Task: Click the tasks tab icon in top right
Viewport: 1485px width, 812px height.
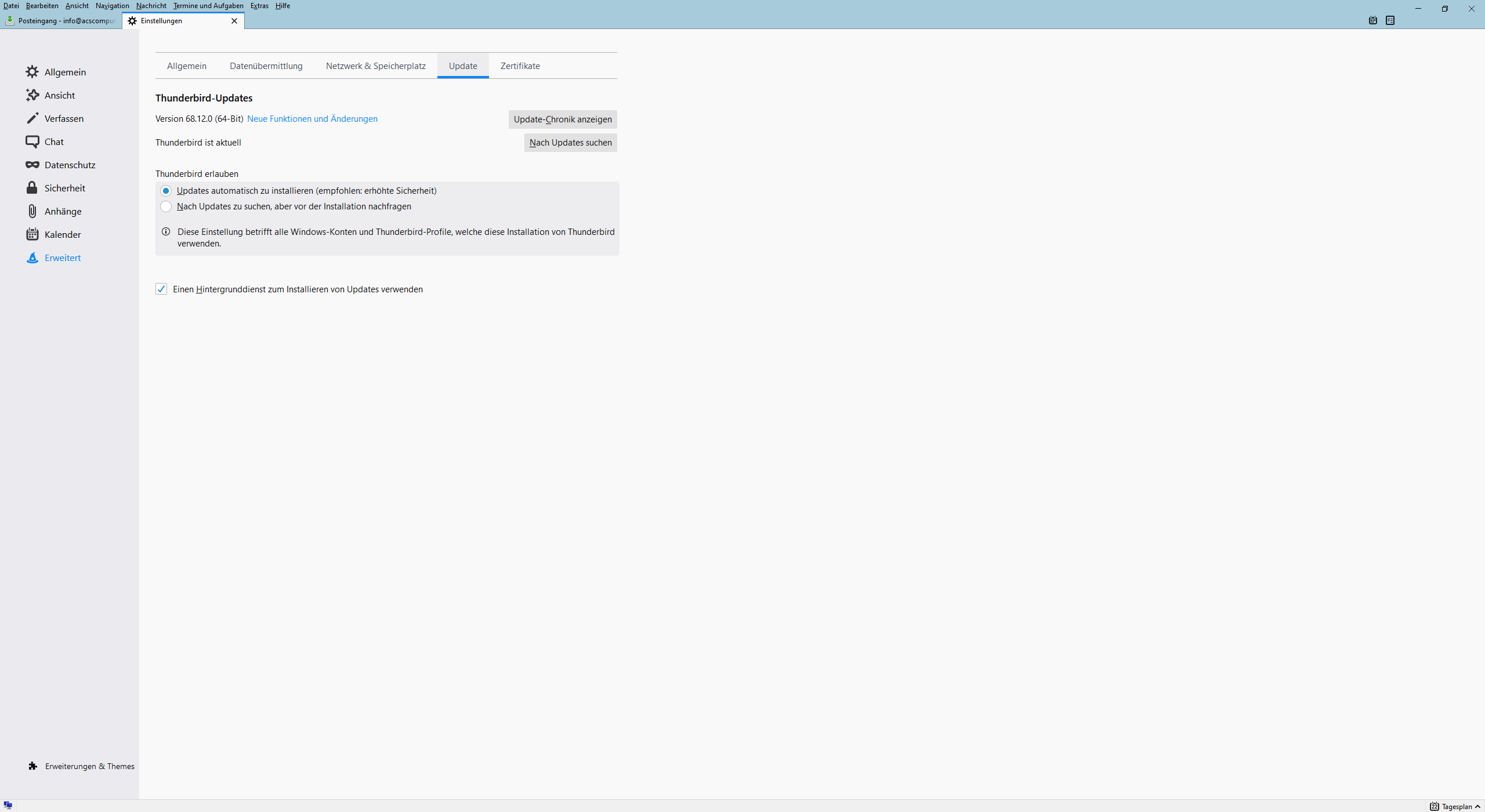Action: [x=1390, y=20]
